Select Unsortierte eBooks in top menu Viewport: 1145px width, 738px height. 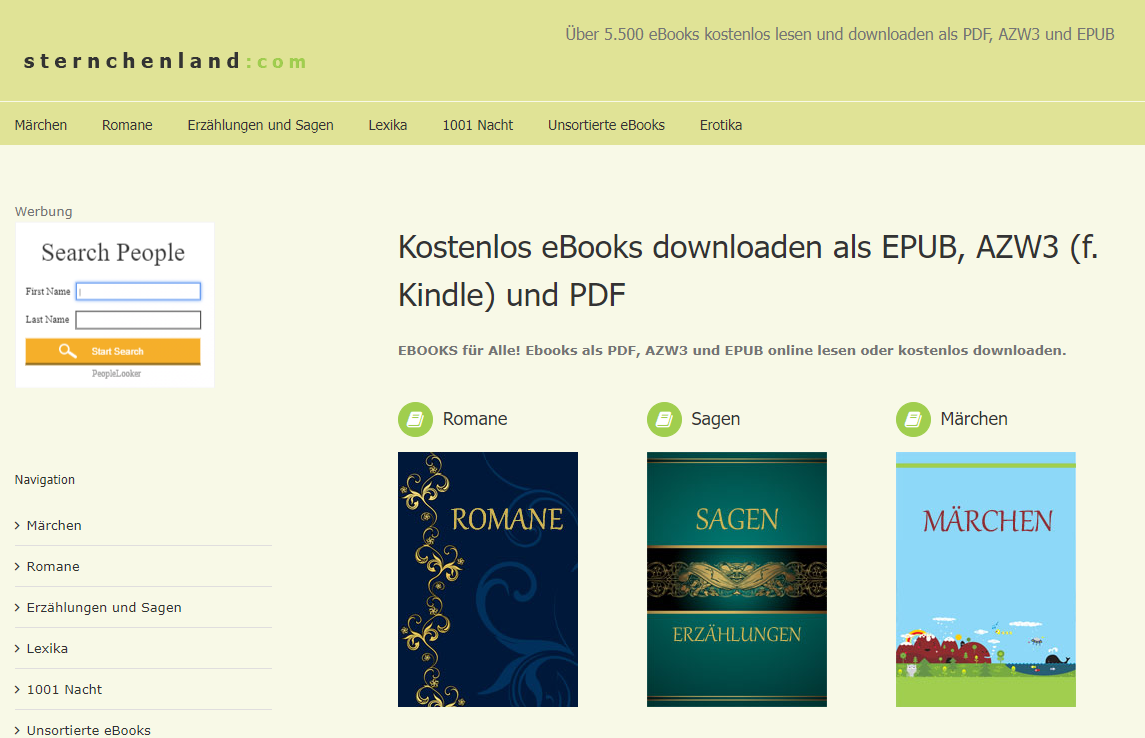click(x=606, y=125)
